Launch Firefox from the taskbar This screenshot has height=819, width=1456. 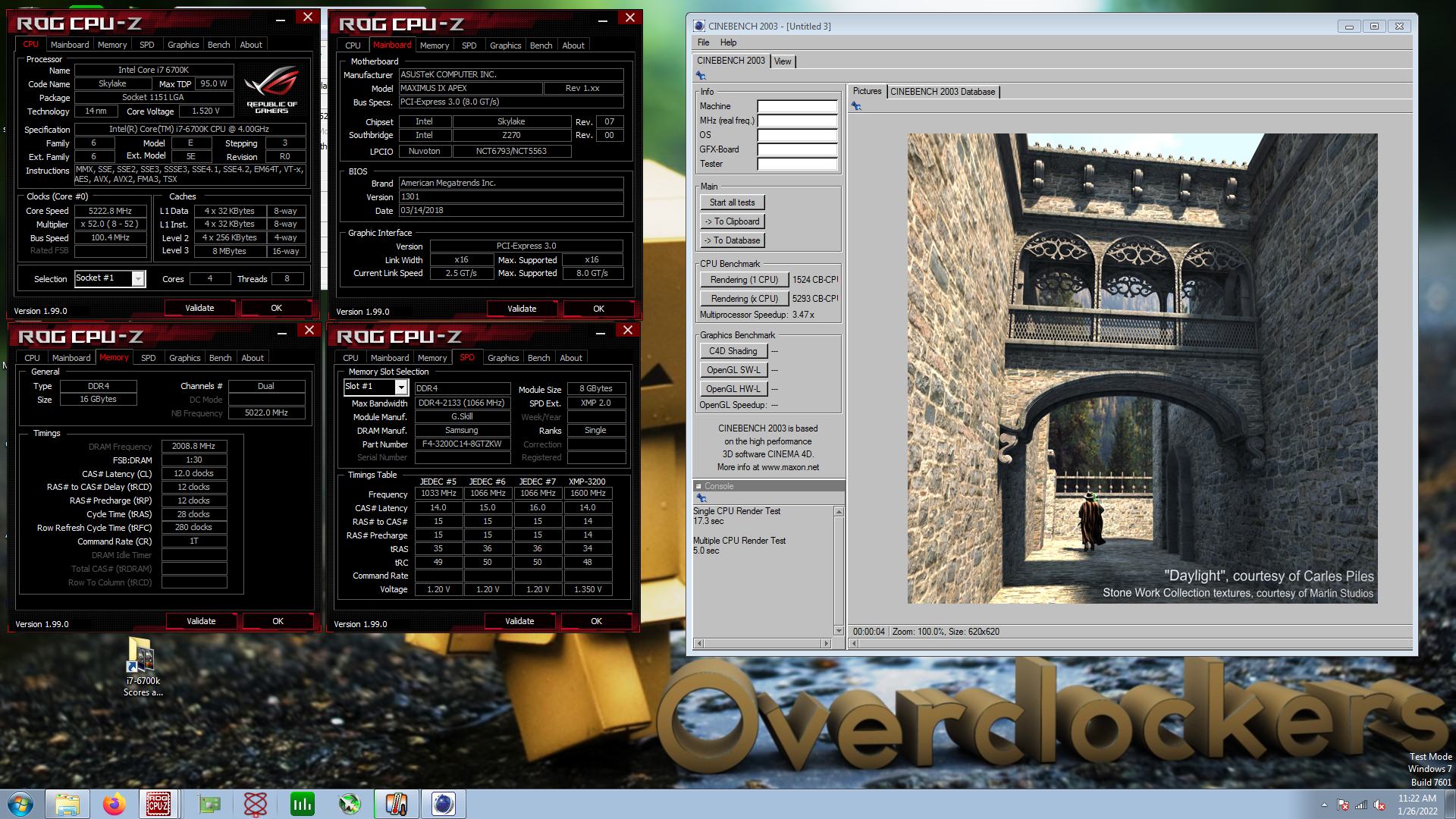(x=114, y=804)
